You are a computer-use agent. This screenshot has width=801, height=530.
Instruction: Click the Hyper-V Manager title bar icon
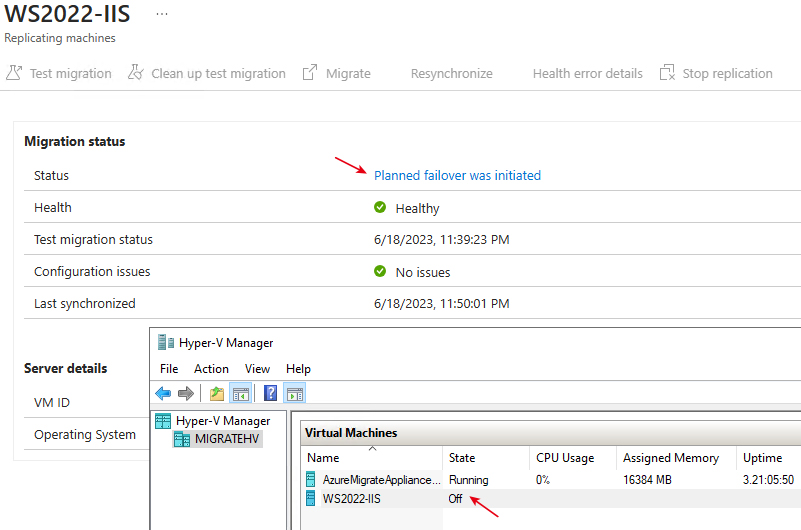[166, 342]
